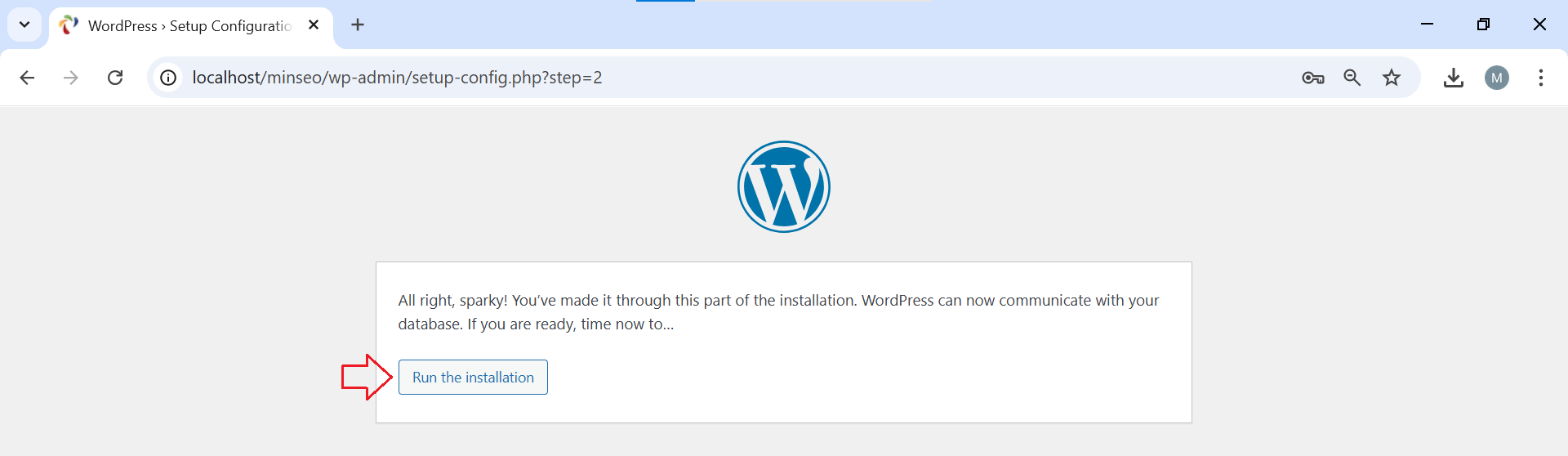Select the WordPress Setup Configuration tab

tap(189, 25)
